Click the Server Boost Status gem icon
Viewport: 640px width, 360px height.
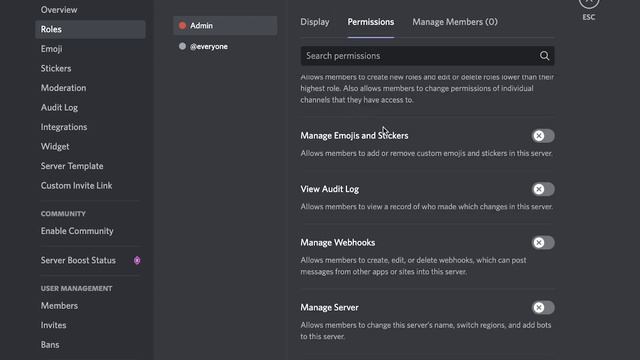pos(137,260)
